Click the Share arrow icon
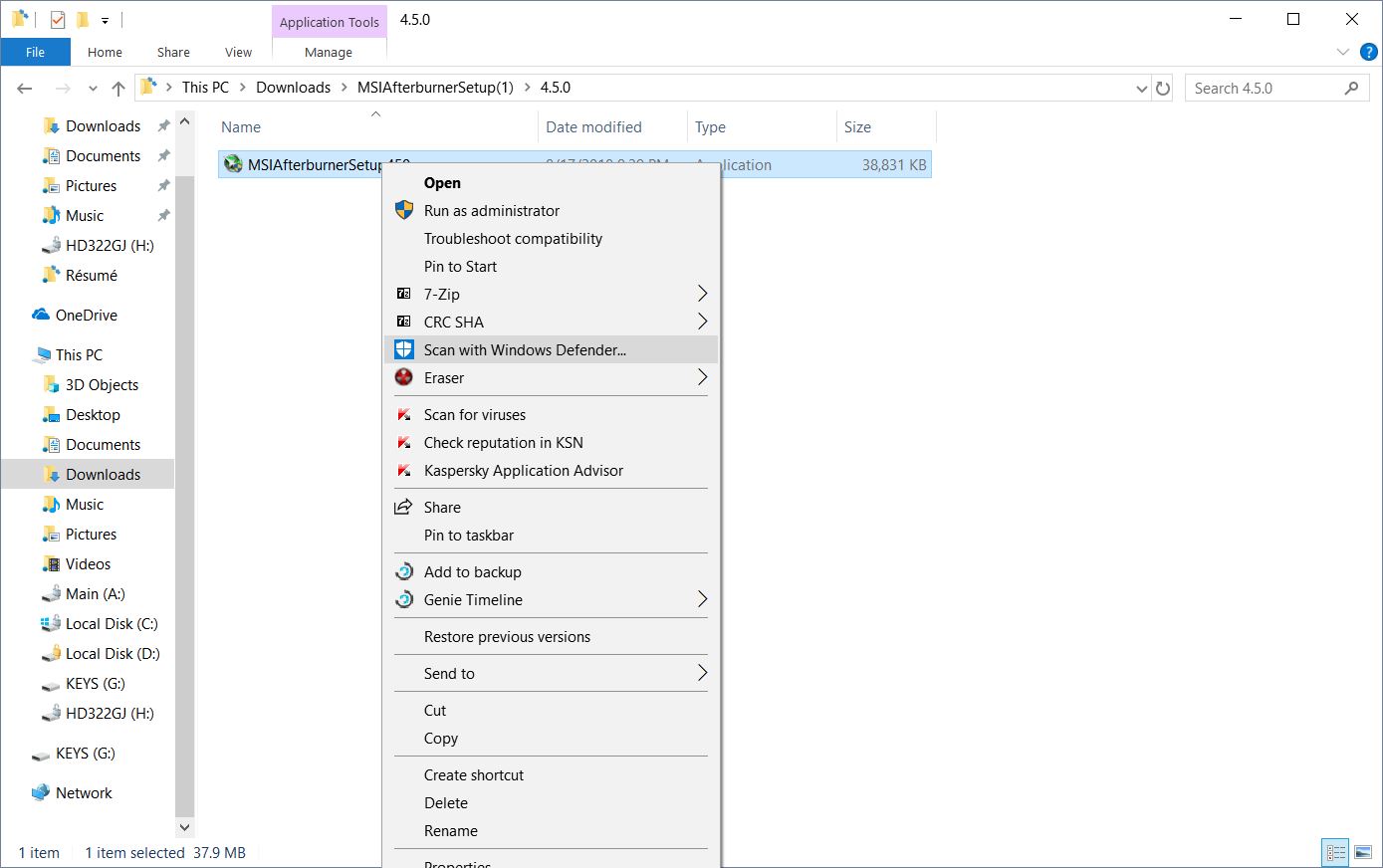 [403, 507]
